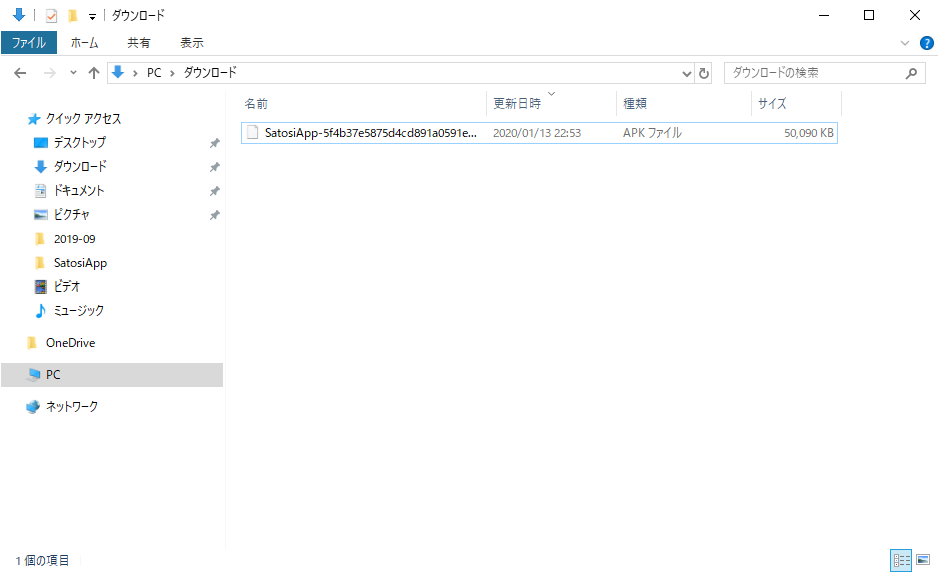The image size is (939, 573).
Task: Switch to large thumbnails view icon
Action: tap(923, 560)
